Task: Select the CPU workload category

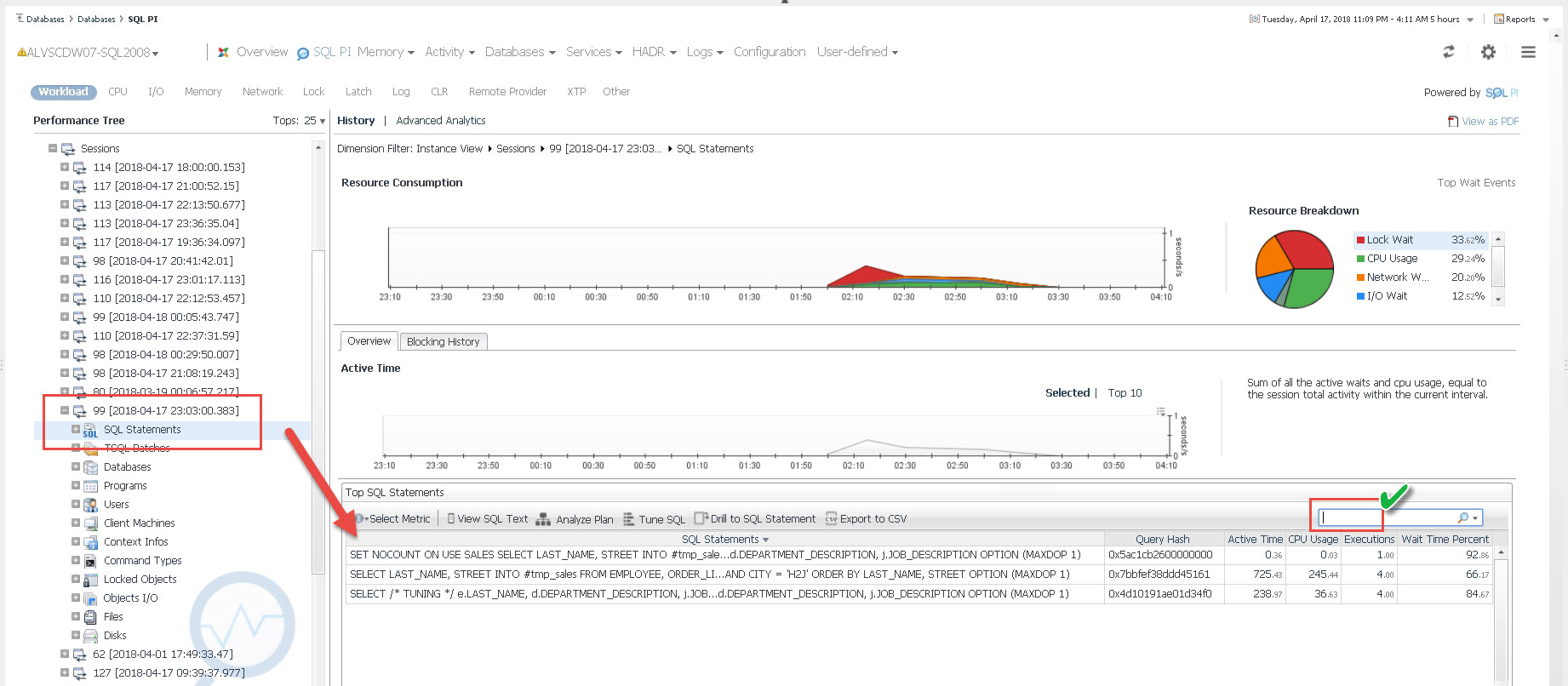Action: (x=117, y=92)
